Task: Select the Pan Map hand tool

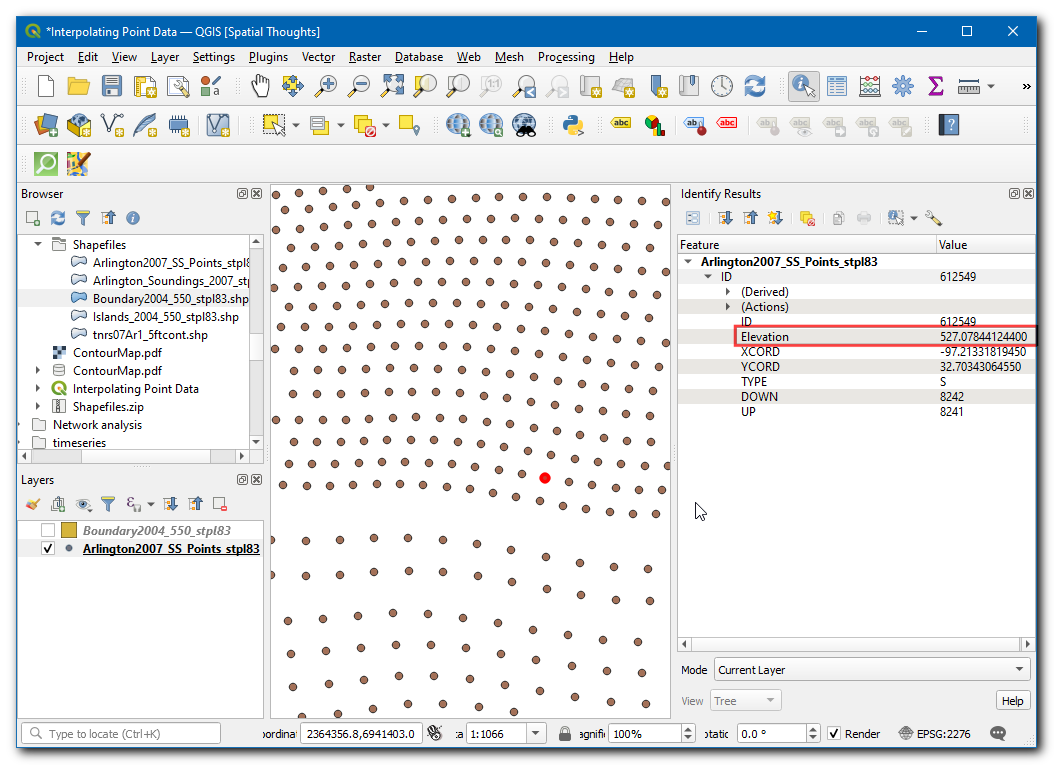Action: 260,87
